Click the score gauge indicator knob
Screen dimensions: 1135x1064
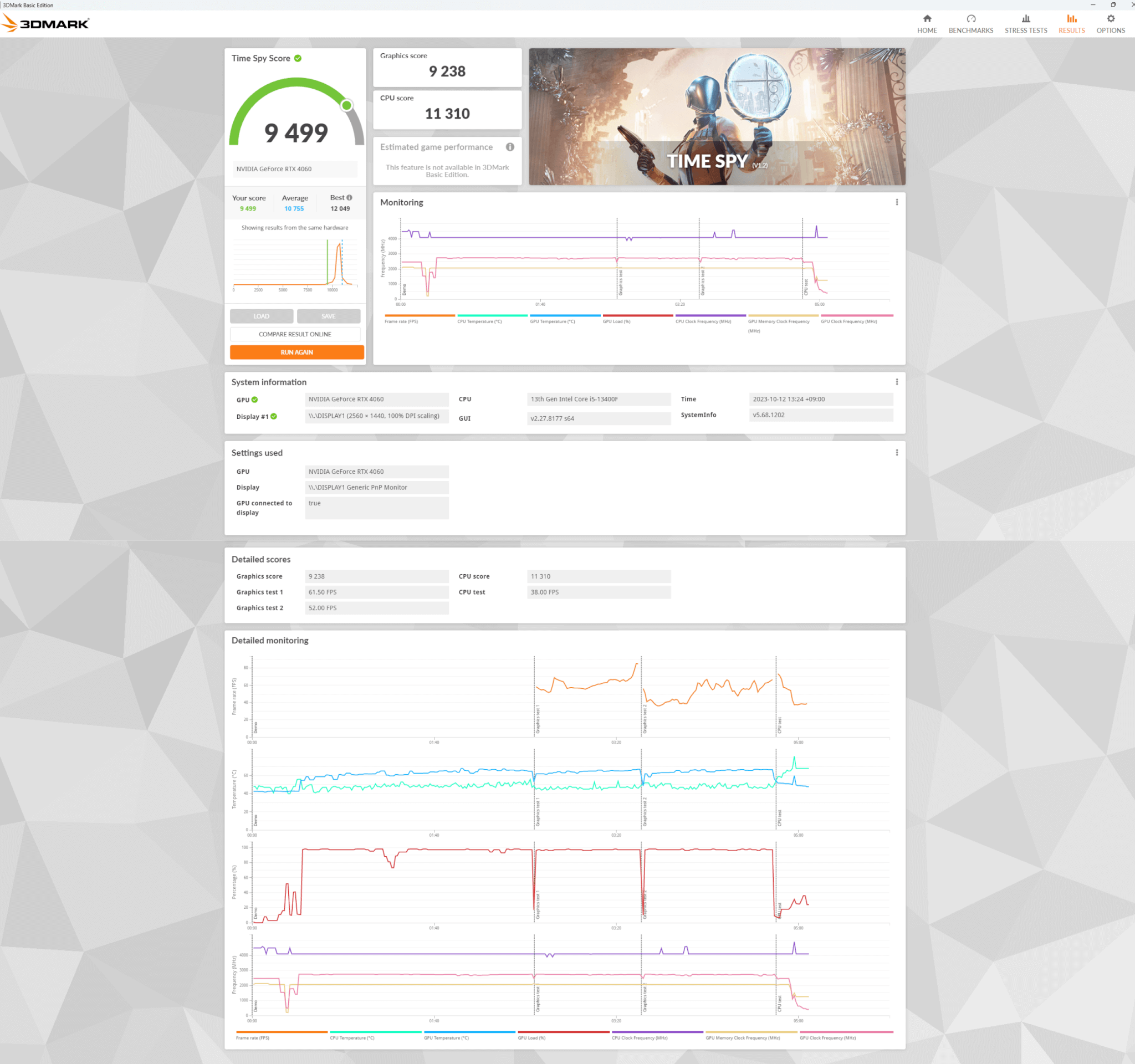coord(346,105)
